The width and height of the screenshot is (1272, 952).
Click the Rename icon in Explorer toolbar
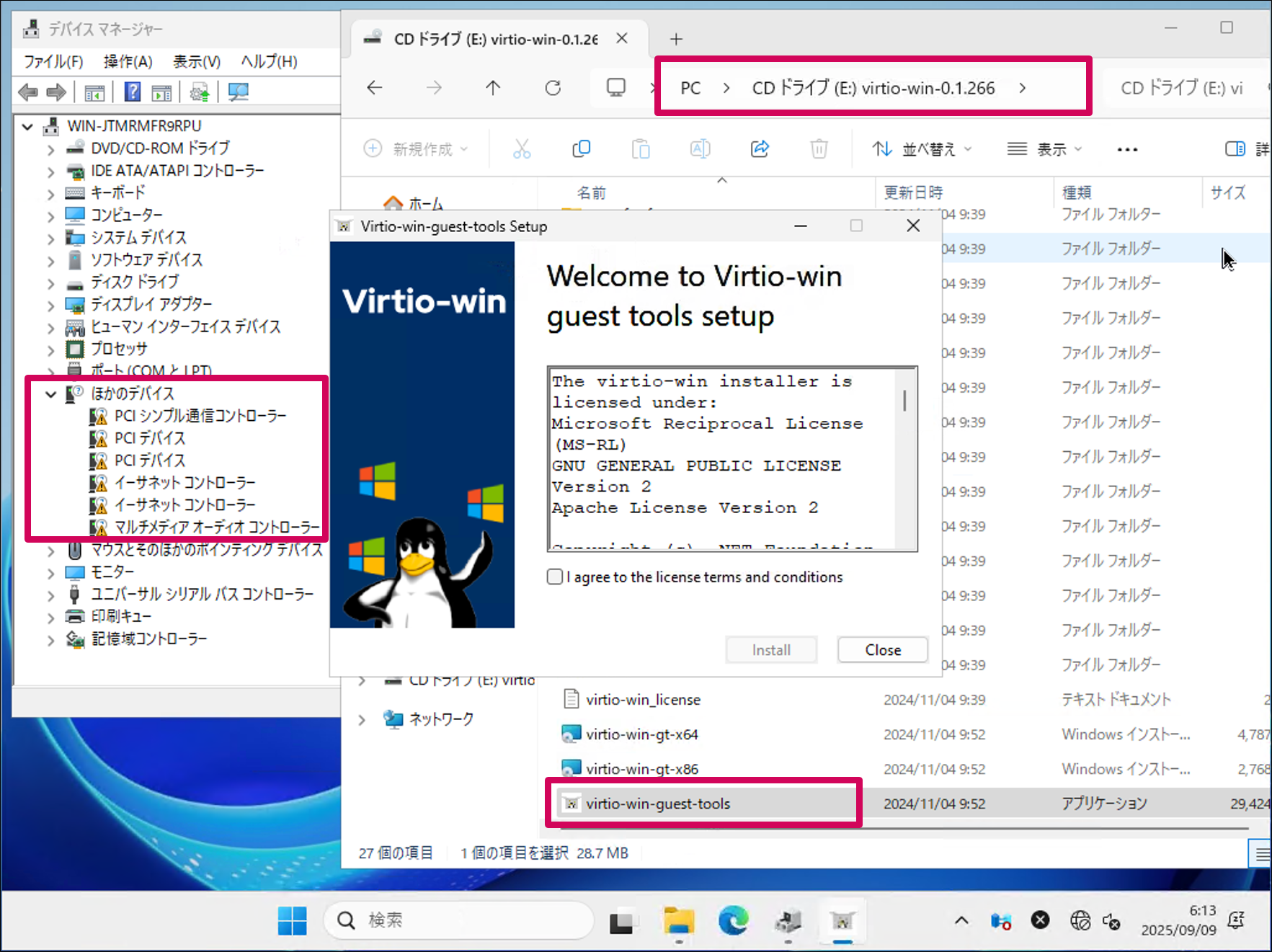coord(699,148)
